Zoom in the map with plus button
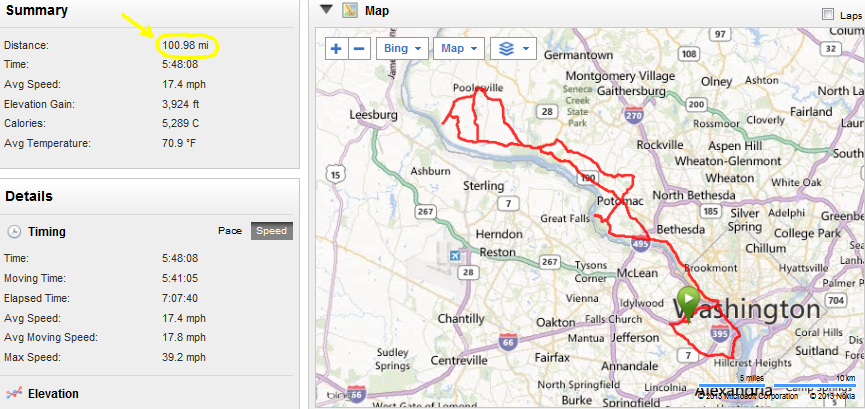The height and width of the screenshot is (409, 865). (x=335, y=49)
